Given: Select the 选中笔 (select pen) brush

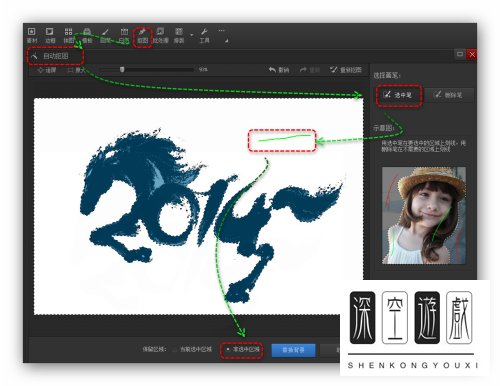Looking at the screenshot, I should point(399,95).
